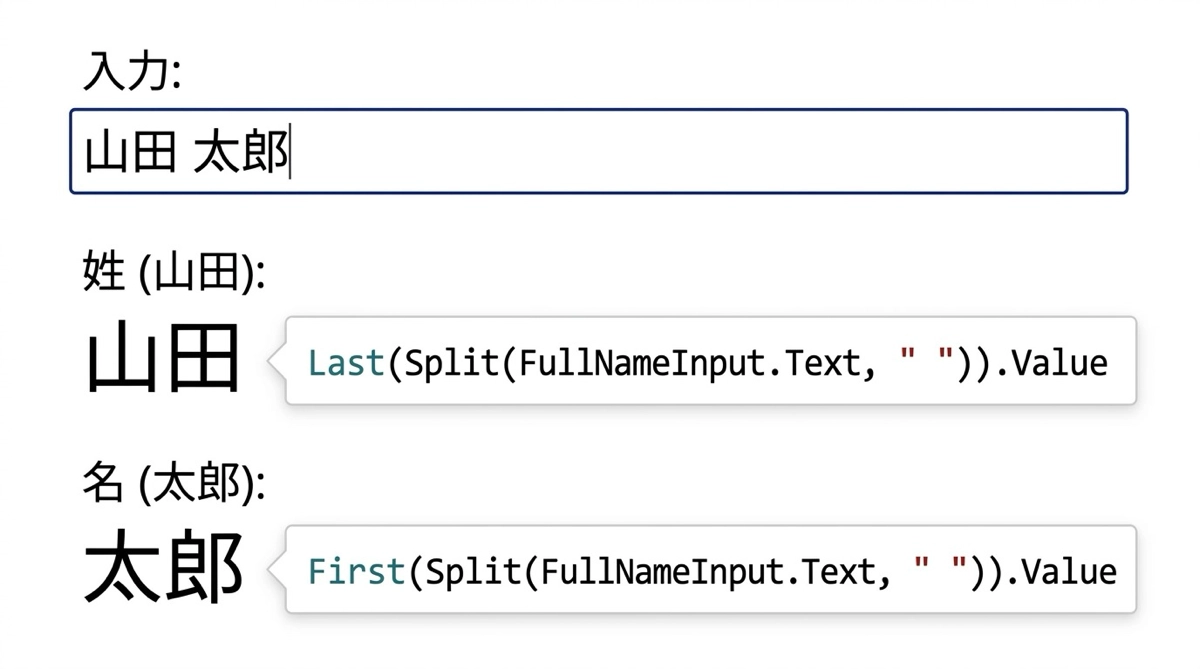Click the pointer arrow of the Last formula callout

pyautogui.click(x=276, y=361)
